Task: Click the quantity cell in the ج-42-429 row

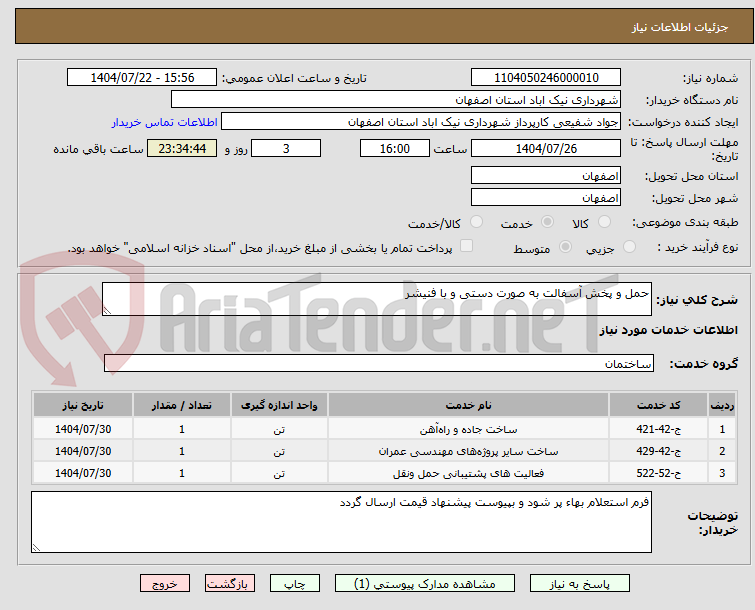Action: point(182,451)
